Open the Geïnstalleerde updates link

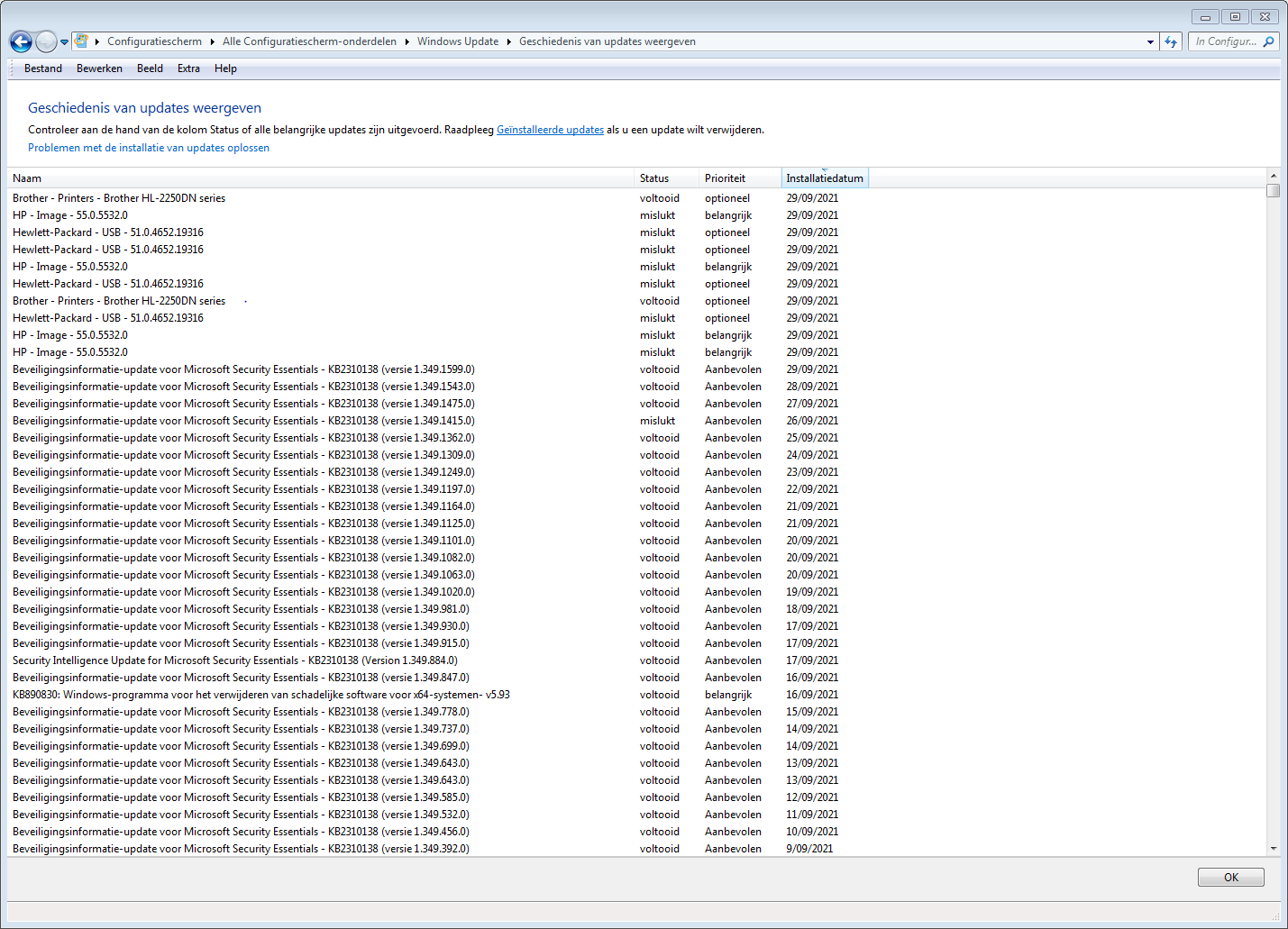550,130
